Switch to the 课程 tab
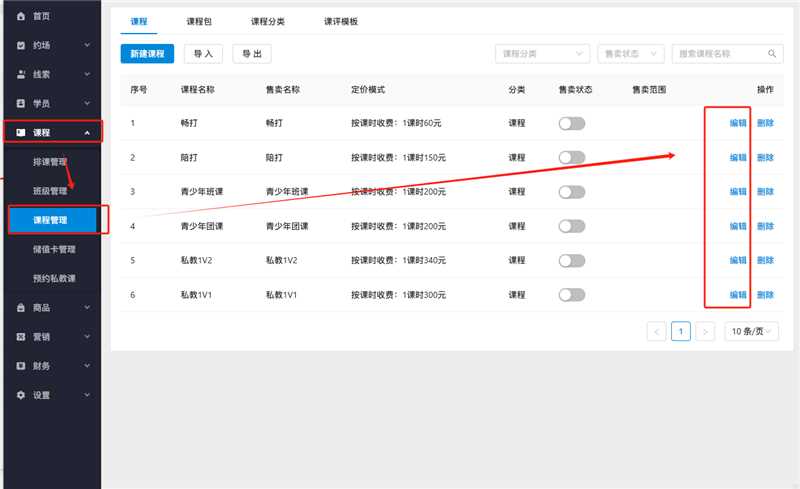Viewport: 800px width, 489px height. click(x=139, y=21)
